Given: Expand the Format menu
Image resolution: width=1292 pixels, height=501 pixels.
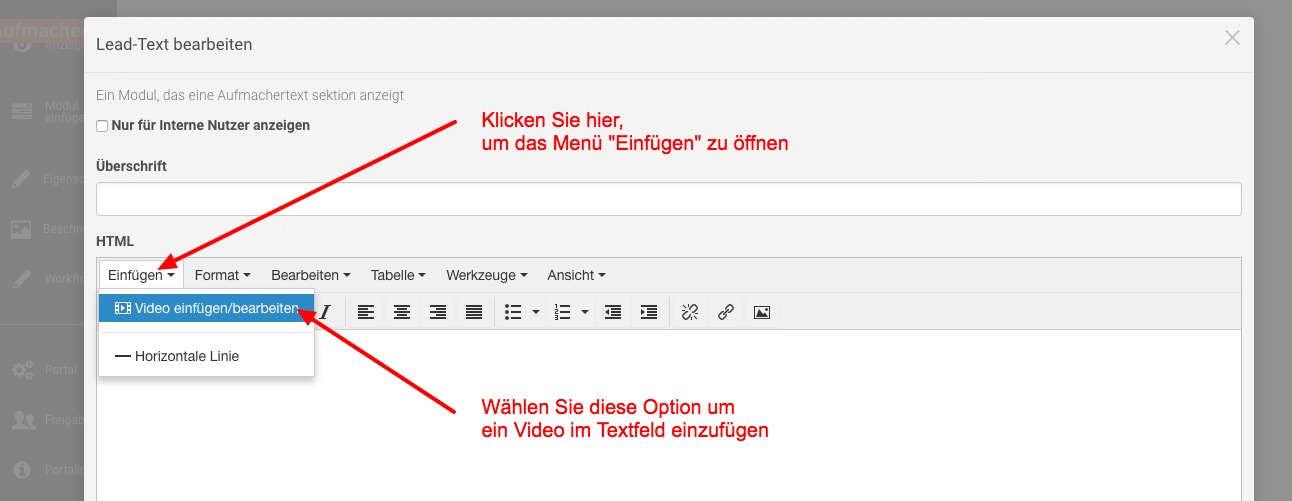Looking at the screenshot, I should pyautogui.click(x=222, y=275).
